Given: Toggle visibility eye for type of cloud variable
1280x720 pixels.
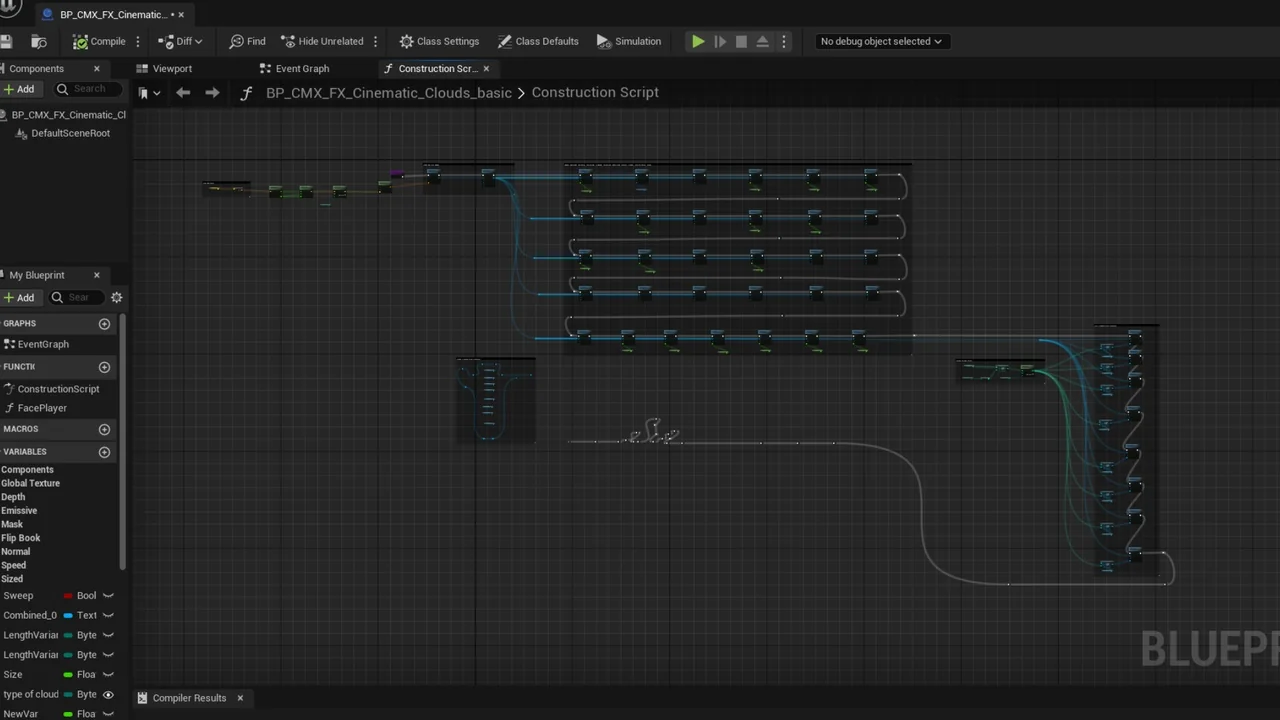Looking at the screenshot, I should point(108,694).
